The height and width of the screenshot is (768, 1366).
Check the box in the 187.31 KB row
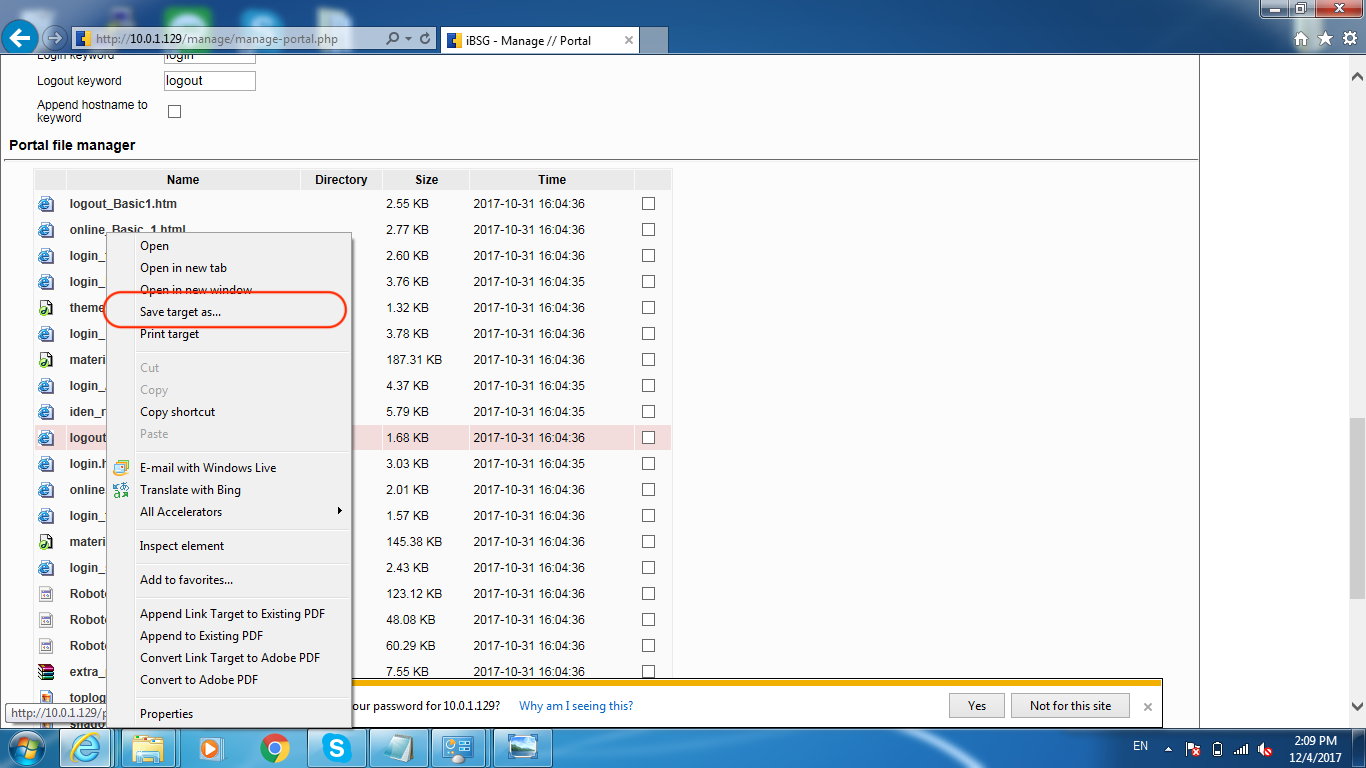coord(648,360)
